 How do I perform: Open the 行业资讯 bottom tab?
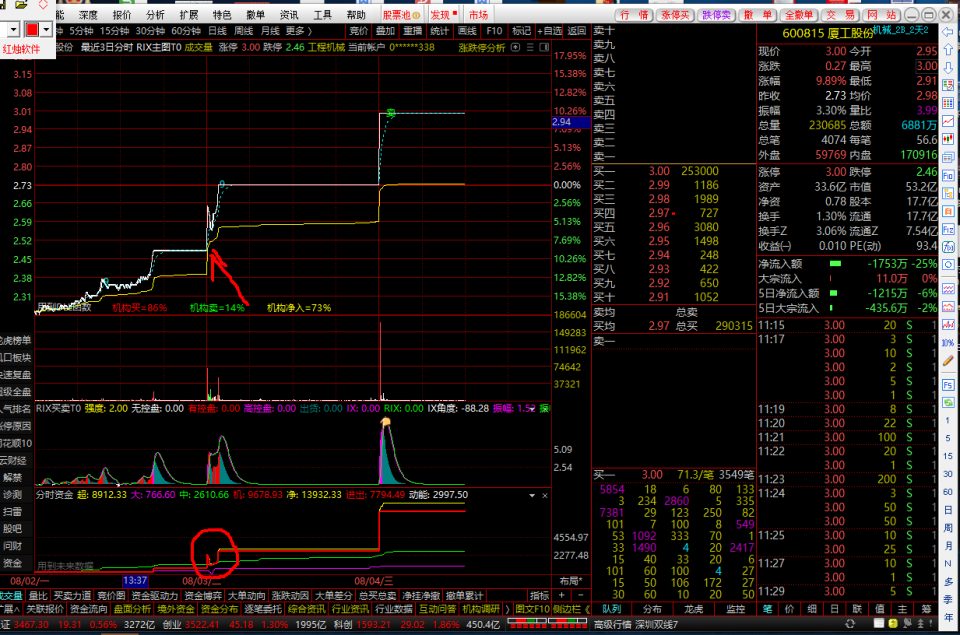[x=350, y=609]
